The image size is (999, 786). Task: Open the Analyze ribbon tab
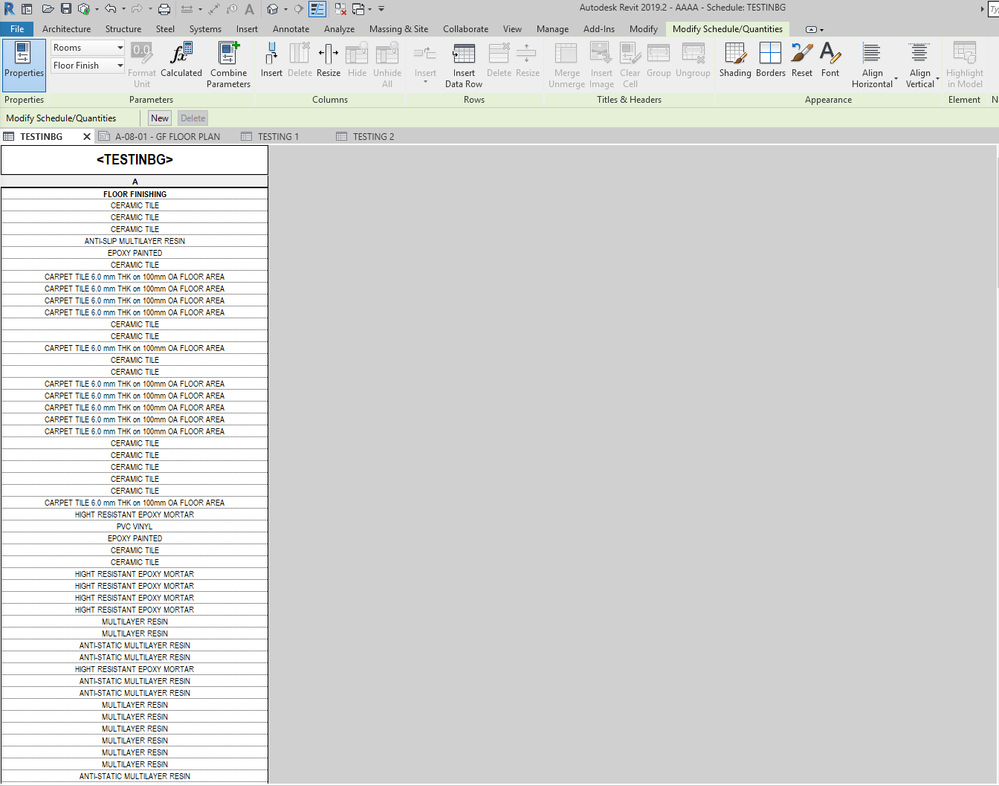point(339,29)
